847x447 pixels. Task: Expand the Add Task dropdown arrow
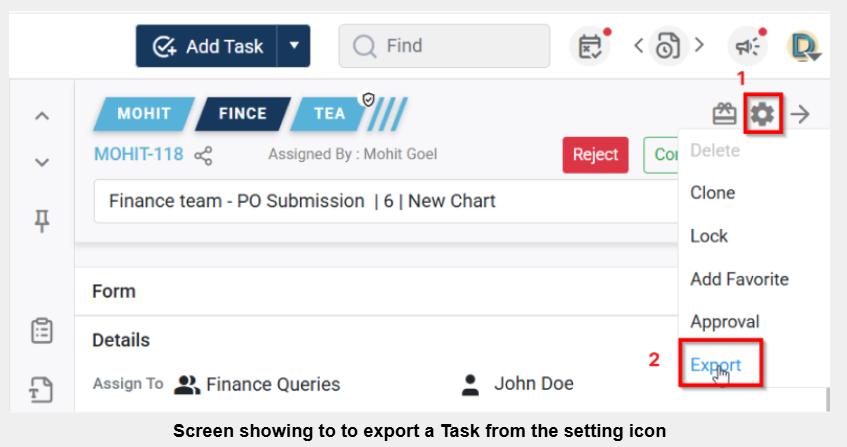pos(293,46)
